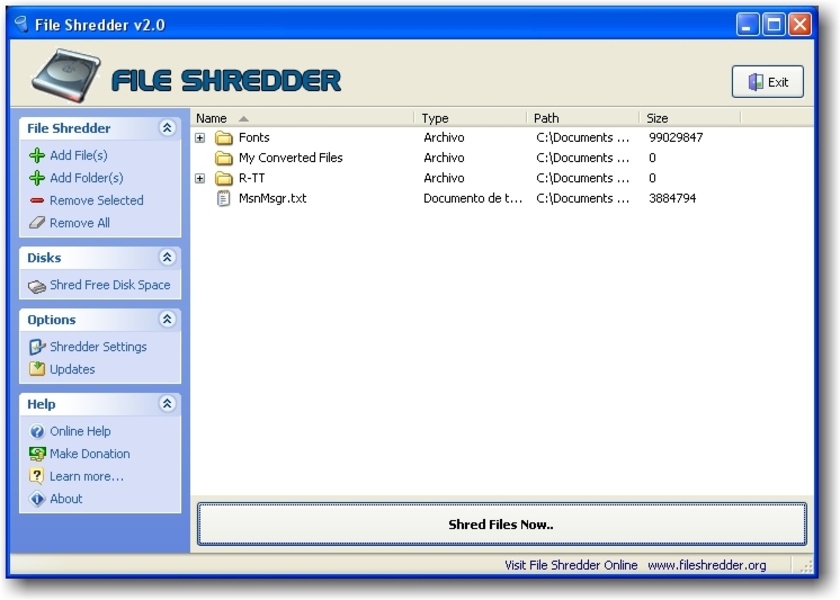Click the green plus Add File(s) icon
840x600 pixels.
coord(37,156)
